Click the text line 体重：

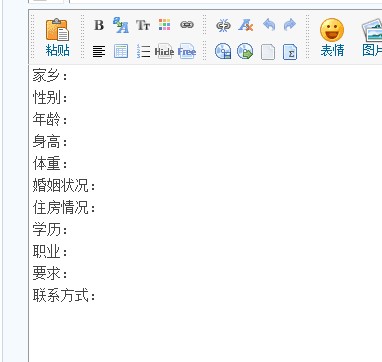[50, 164]
